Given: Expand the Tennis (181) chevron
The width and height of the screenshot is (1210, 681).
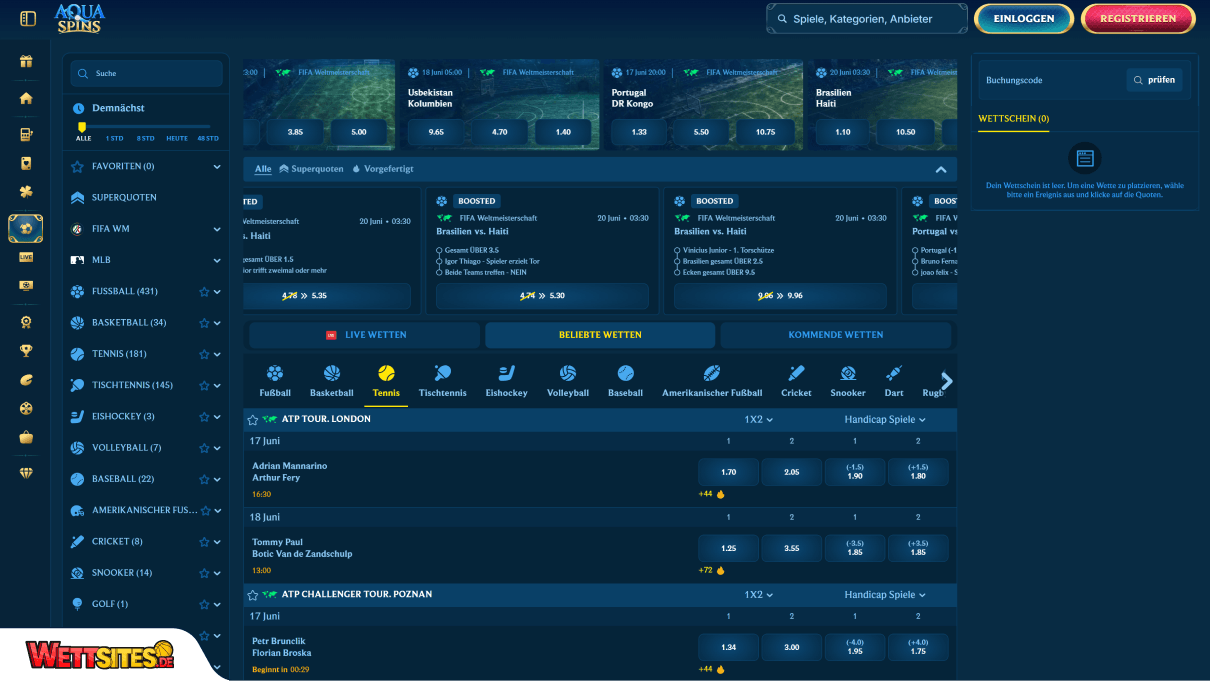Looking at the screenshot, I should 217,354.
